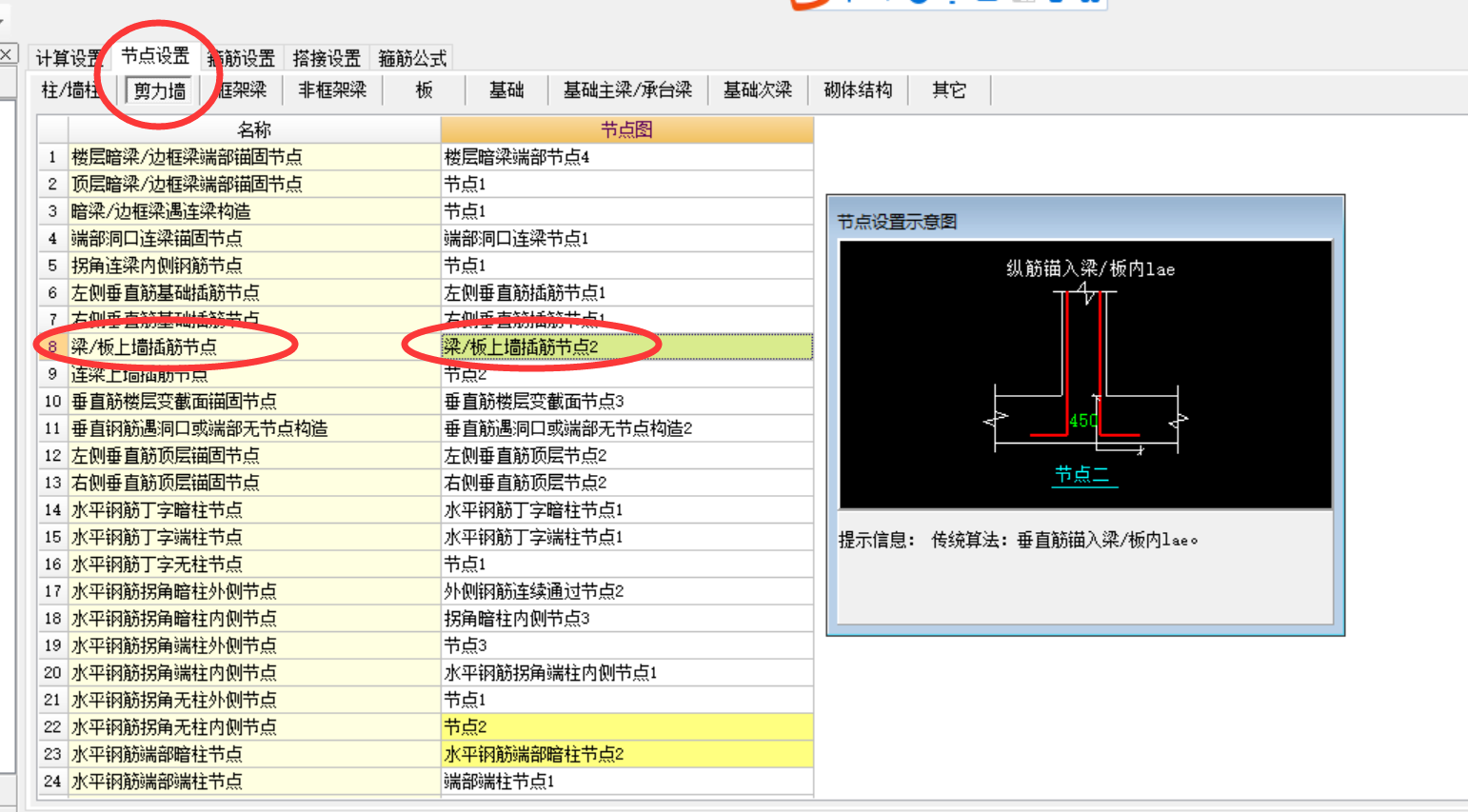The width and height of the screenshot is (1468, 812).
Task: Select row 拐角连梁内侧钢筋节点
Action: 254,266
